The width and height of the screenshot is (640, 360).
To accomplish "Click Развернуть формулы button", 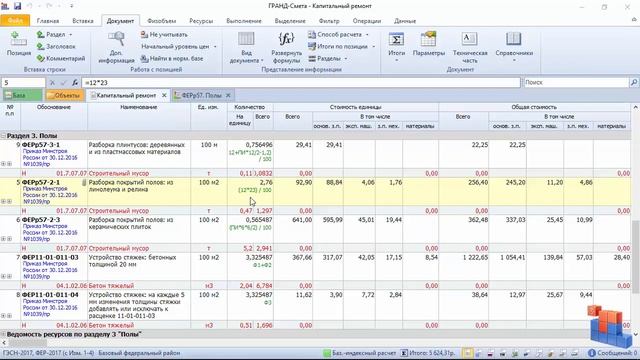I will tap(287, 47).
